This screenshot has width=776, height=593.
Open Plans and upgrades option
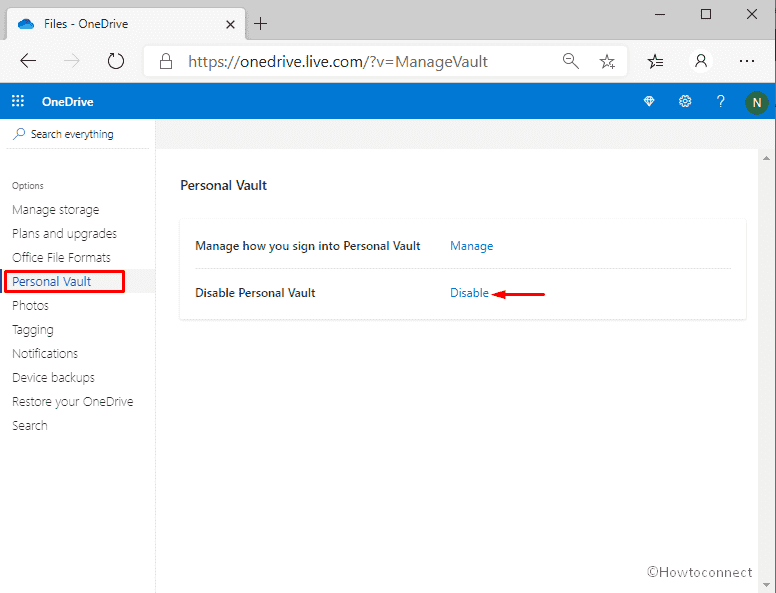[x=64, y=234]
